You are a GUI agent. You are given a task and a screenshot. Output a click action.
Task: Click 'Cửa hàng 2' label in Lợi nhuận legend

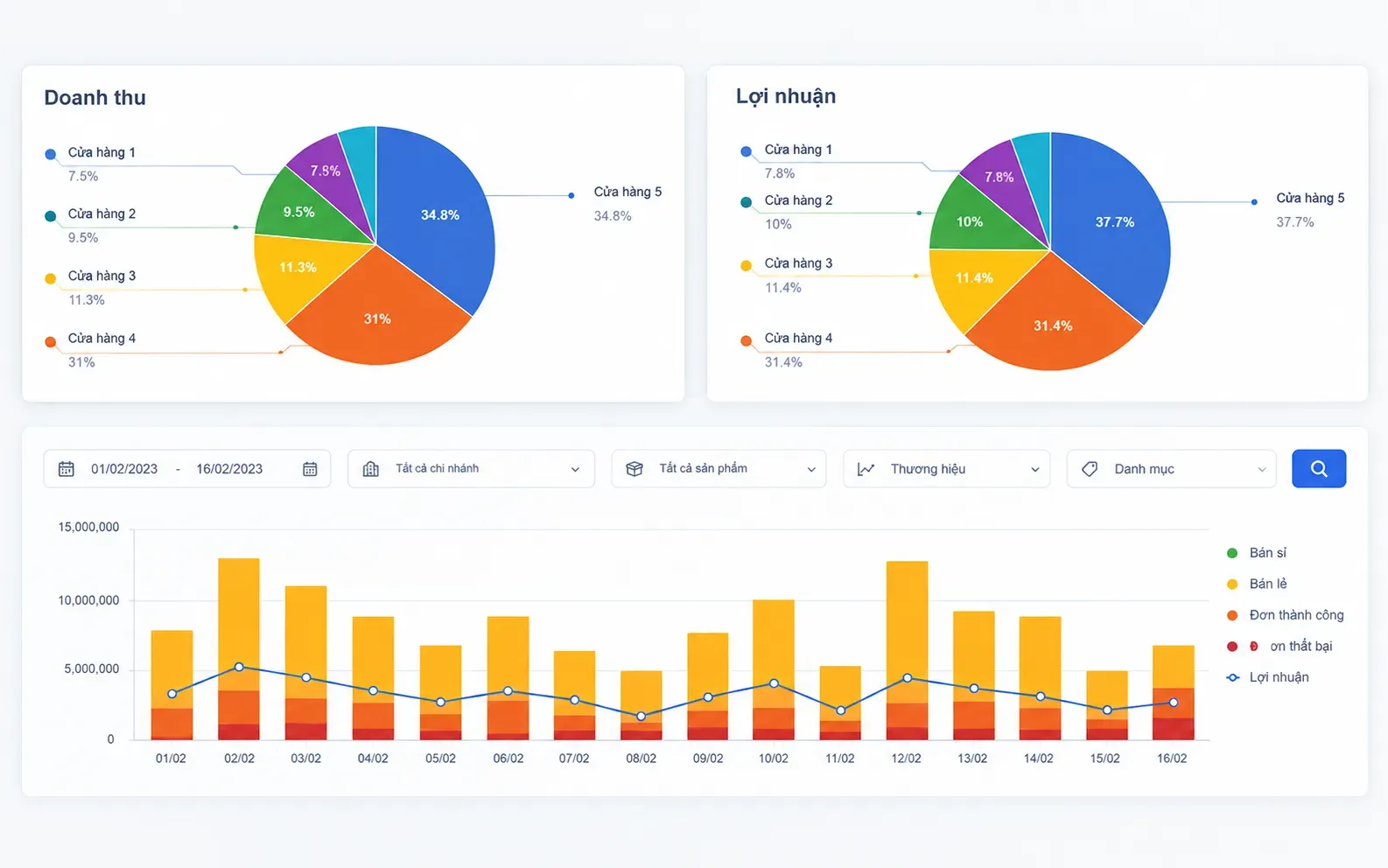798,200
